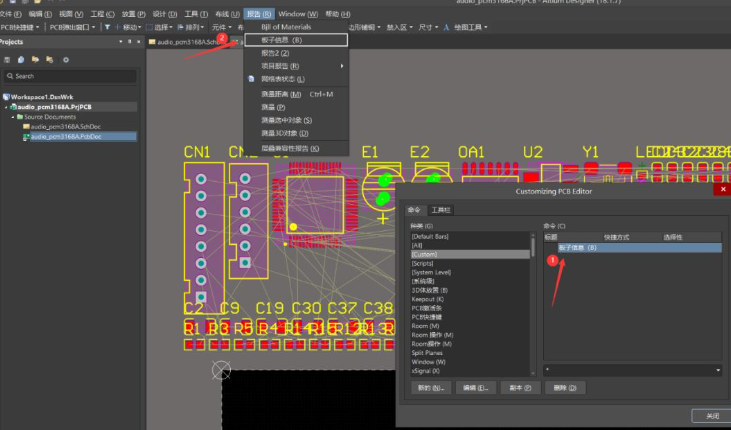This screenshot has width=731, height=430.
Task: Open the 工具 (T) menu
Action: [x=196, y=14]
